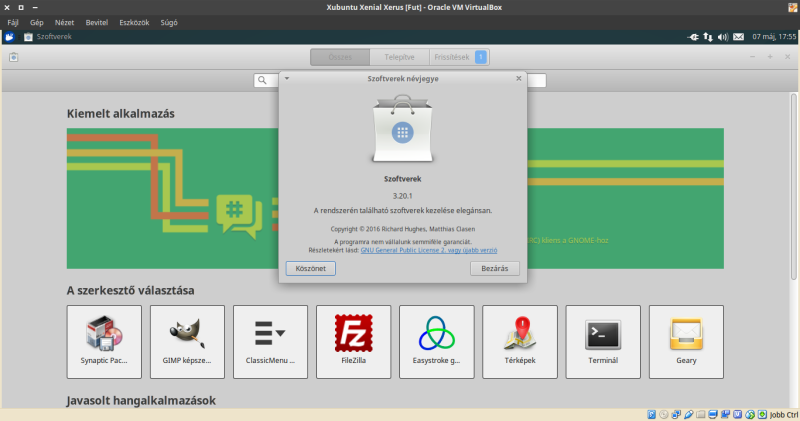The height and width of the screenshot is (421, 800).
Task: Open the Fájl menu
Action: pyautogui.click(x=13, y=22)
